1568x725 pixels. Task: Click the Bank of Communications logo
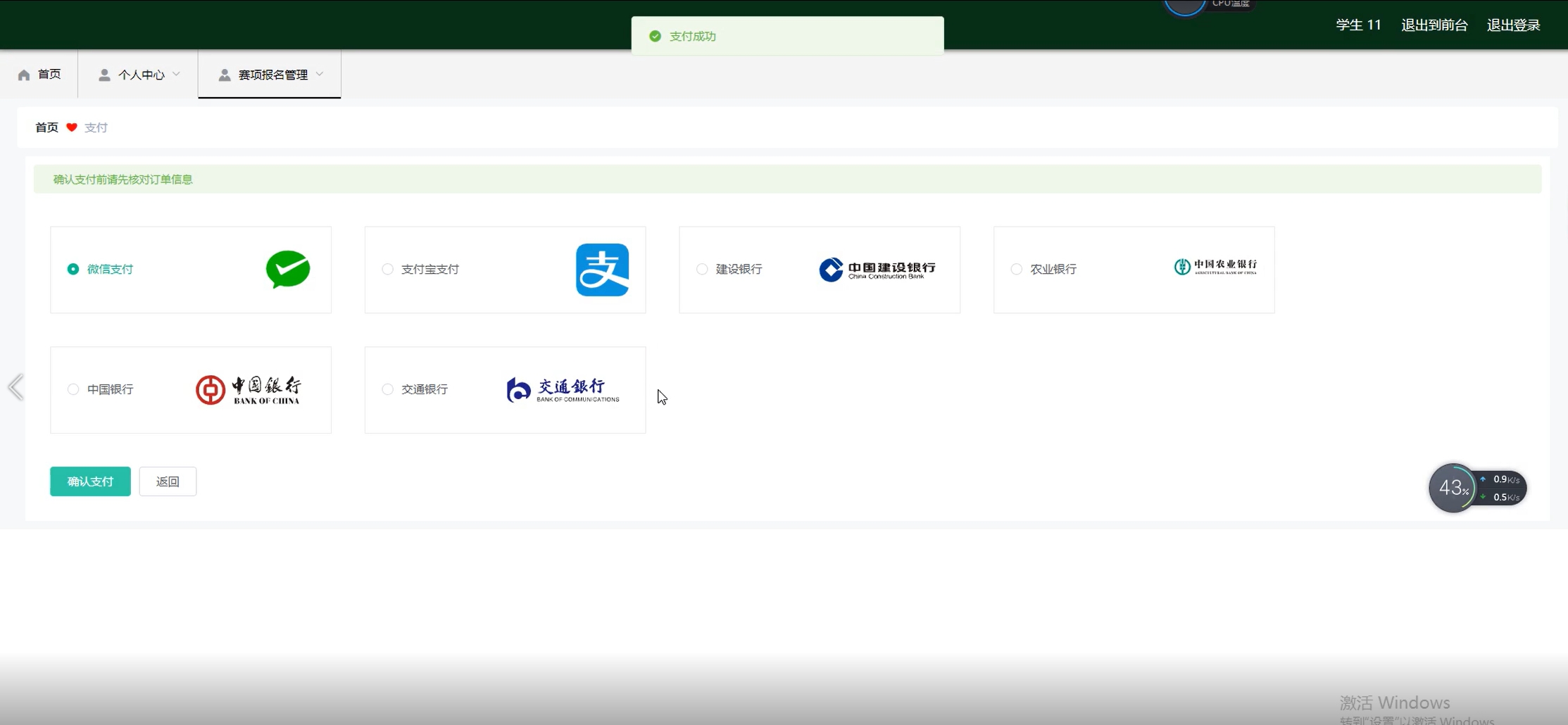point(563,390)
